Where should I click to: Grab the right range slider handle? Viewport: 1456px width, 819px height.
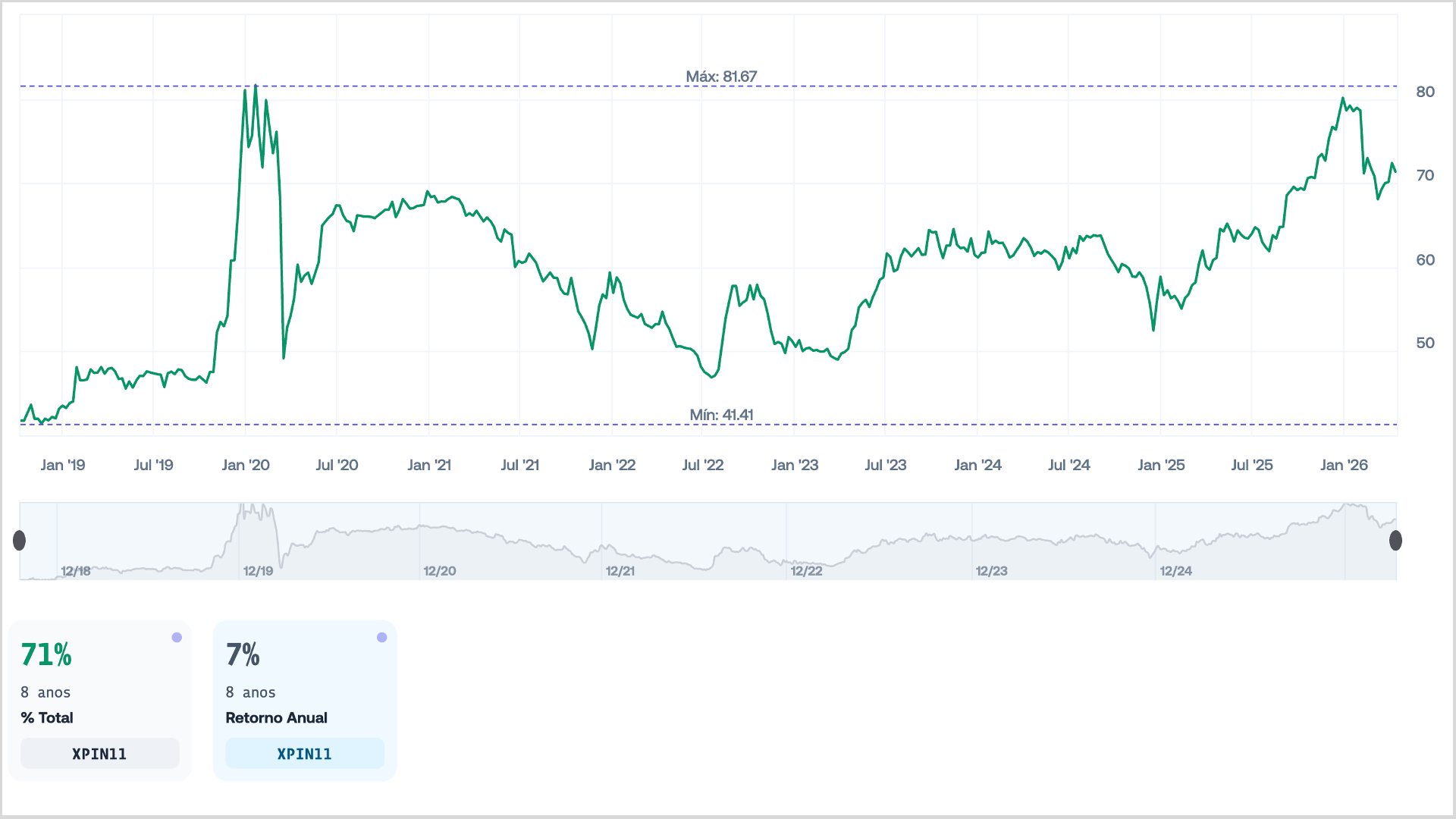(1395, 540)
